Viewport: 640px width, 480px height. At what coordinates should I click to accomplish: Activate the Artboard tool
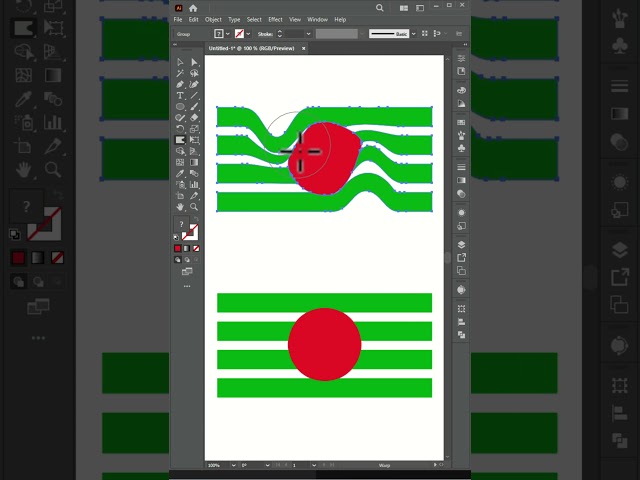[180, 196]
